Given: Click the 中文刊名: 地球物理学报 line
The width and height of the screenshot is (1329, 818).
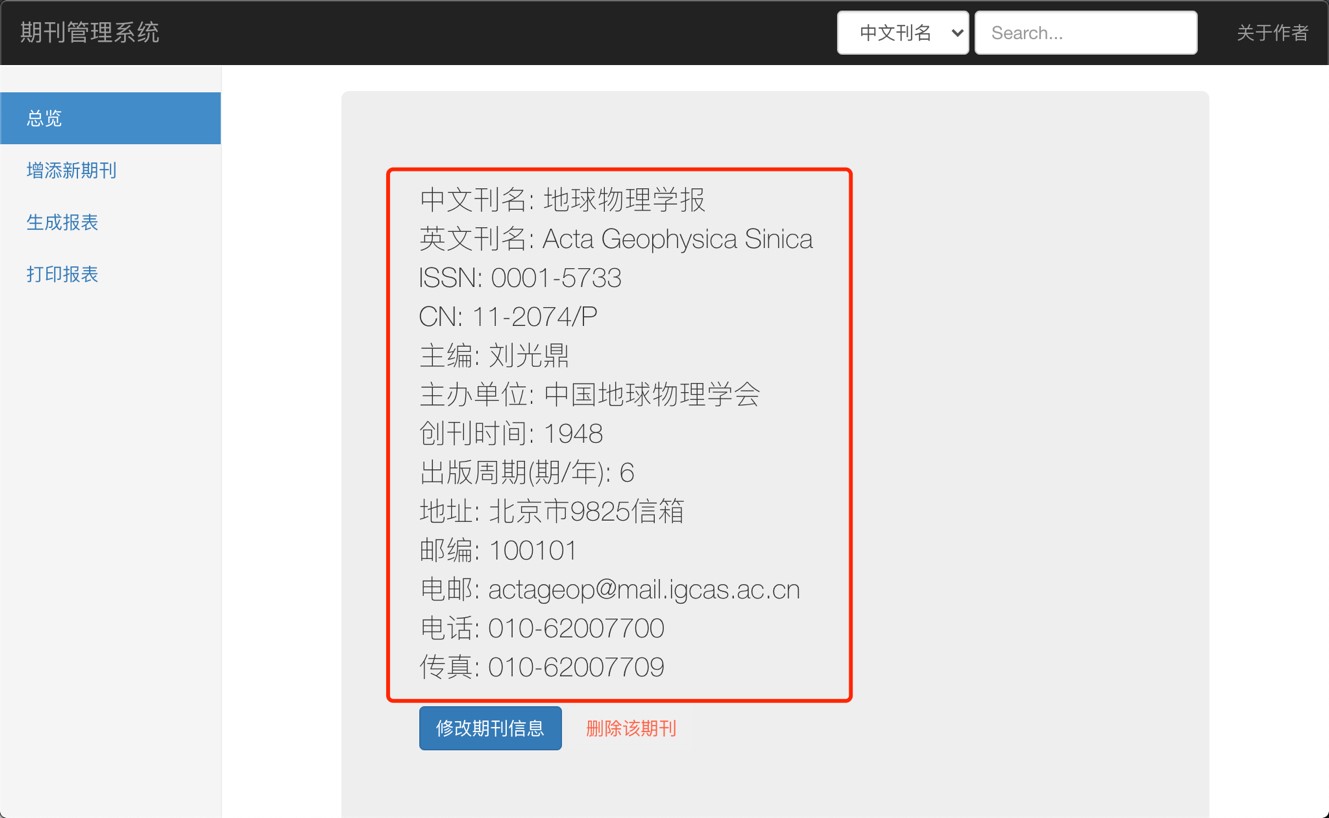Looking at the screenshot, I should click(x=562, y=200).
